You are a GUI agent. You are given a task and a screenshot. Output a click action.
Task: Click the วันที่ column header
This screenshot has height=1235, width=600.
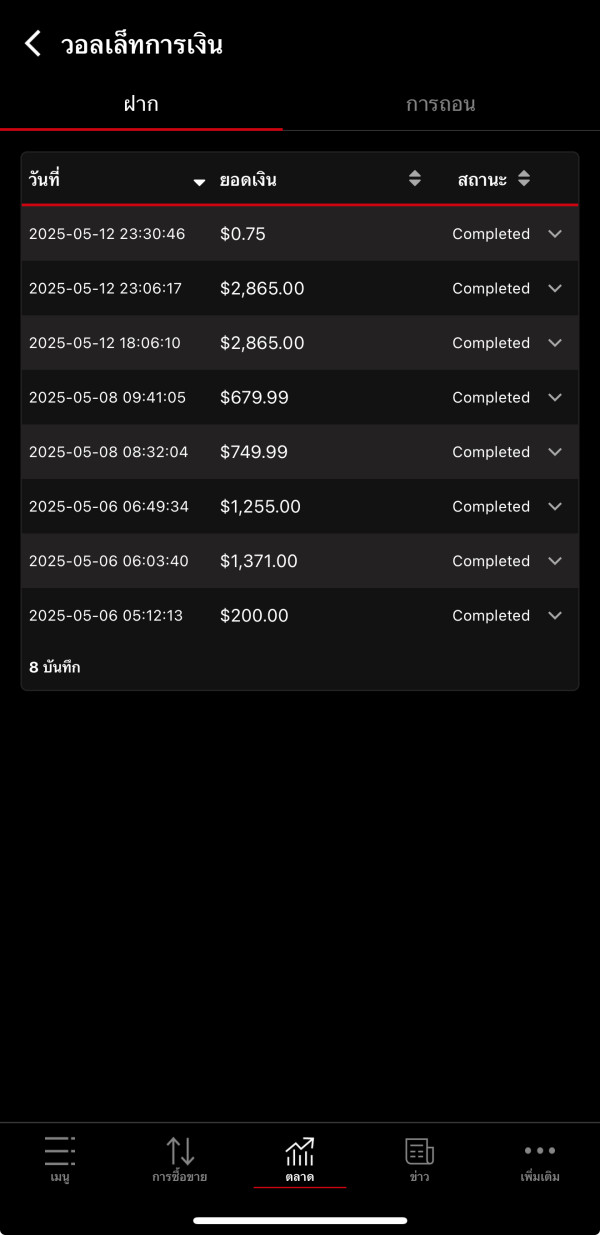[45, 180]
